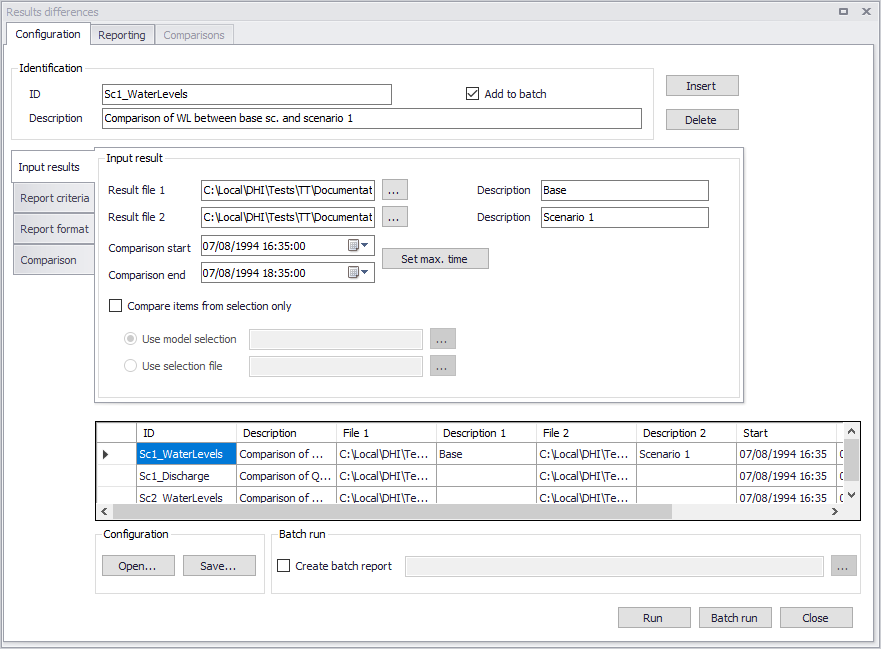
Task: Click the File 1 column header
Action: 386,433
